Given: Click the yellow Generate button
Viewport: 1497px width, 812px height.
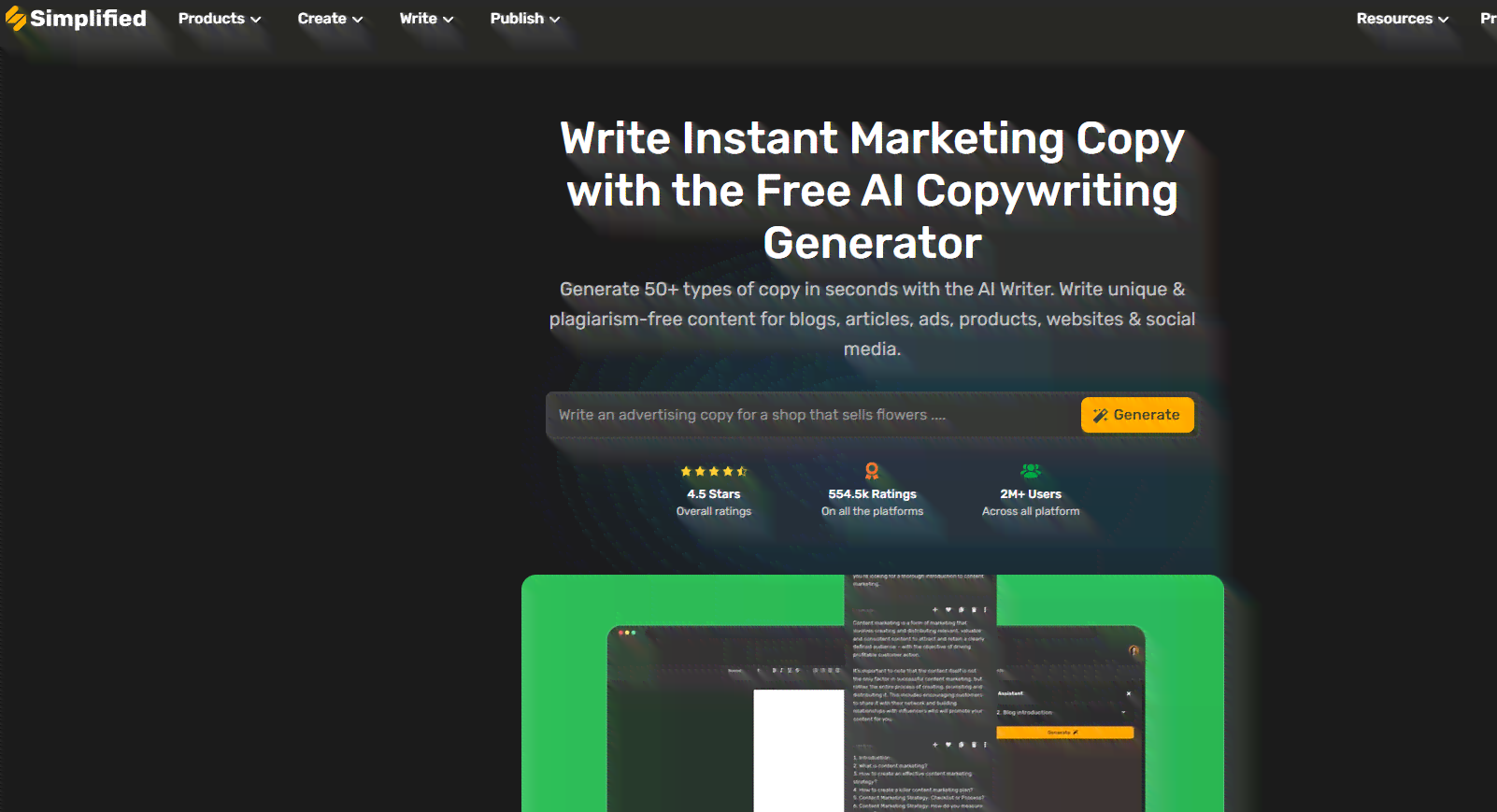Looking at the screenshot, I should (1137, 415).
